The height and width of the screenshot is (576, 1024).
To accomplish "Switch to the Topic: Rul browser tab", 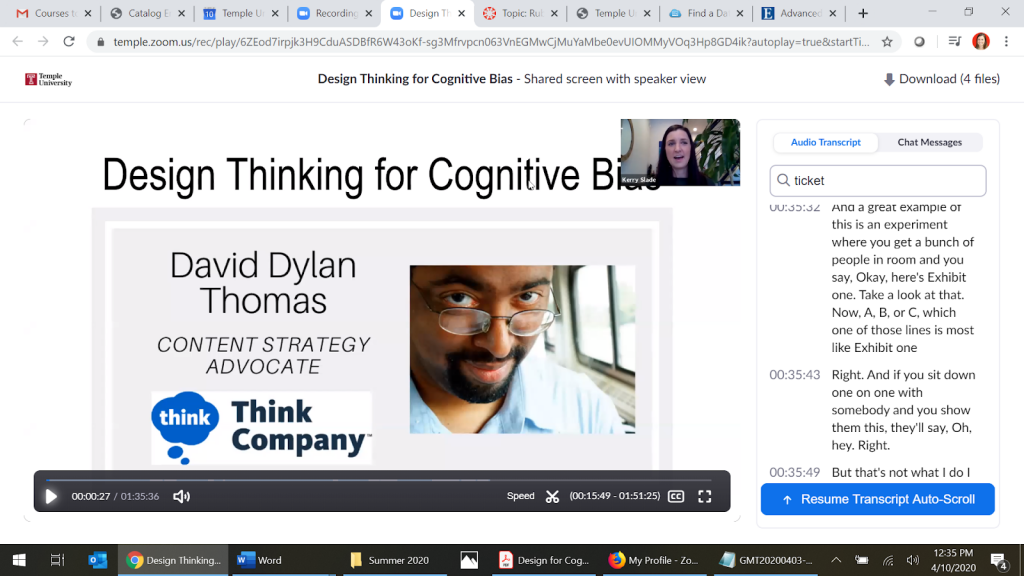I will pyautogui.click(x=521, y=13).
